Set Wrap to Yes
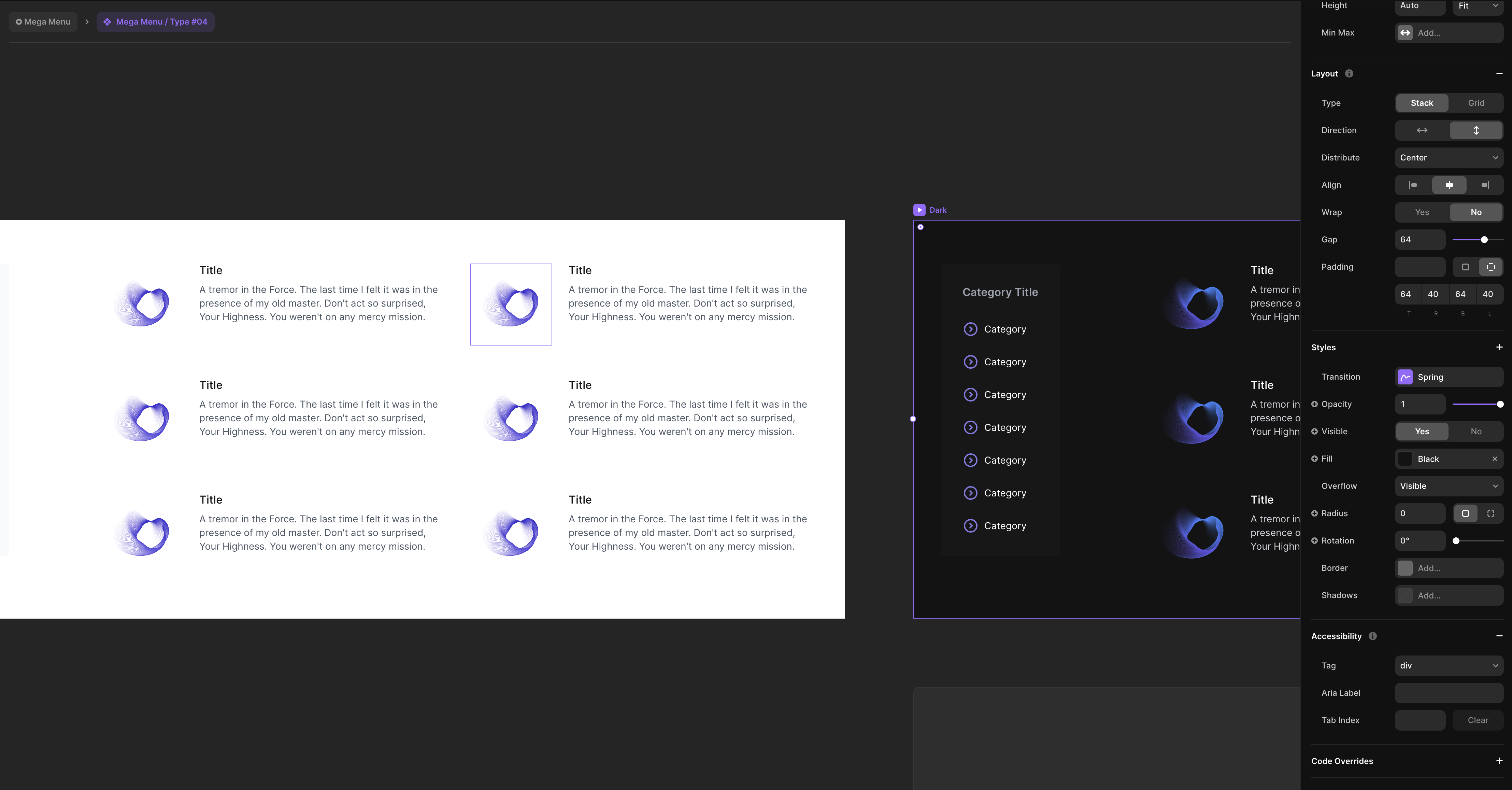 (1422, 212)
